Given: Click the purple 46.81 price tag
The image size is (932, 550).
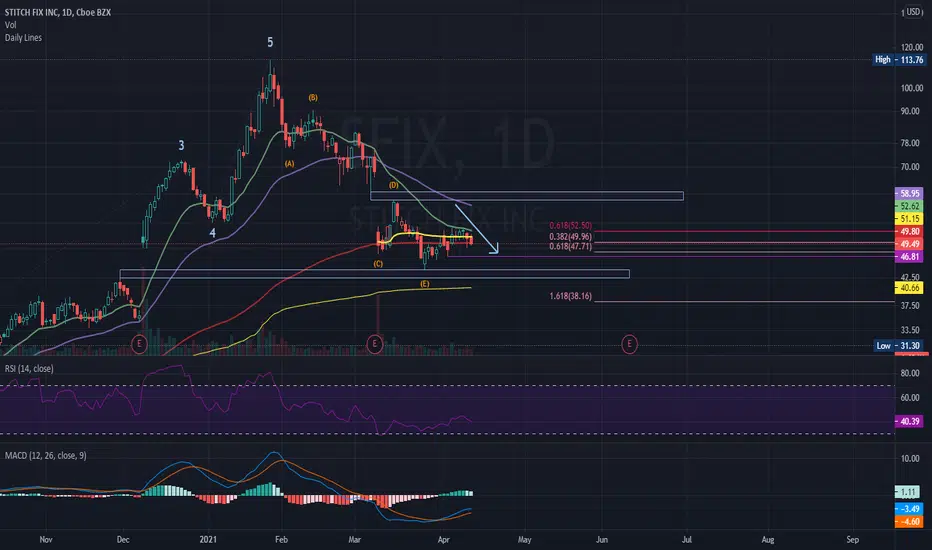Looking at the screenshot, I should [909, 257].
